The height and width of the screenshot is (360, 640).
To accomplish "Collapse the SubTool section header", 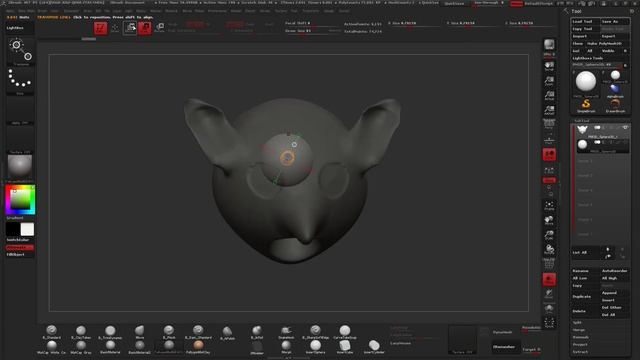I will click(582, 121).
